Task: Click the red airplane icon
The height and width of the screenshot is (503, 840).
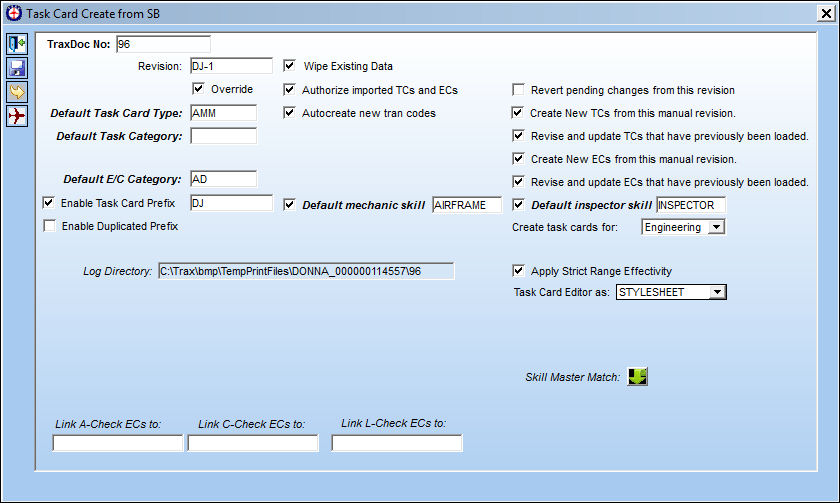Action: [17, 116]
